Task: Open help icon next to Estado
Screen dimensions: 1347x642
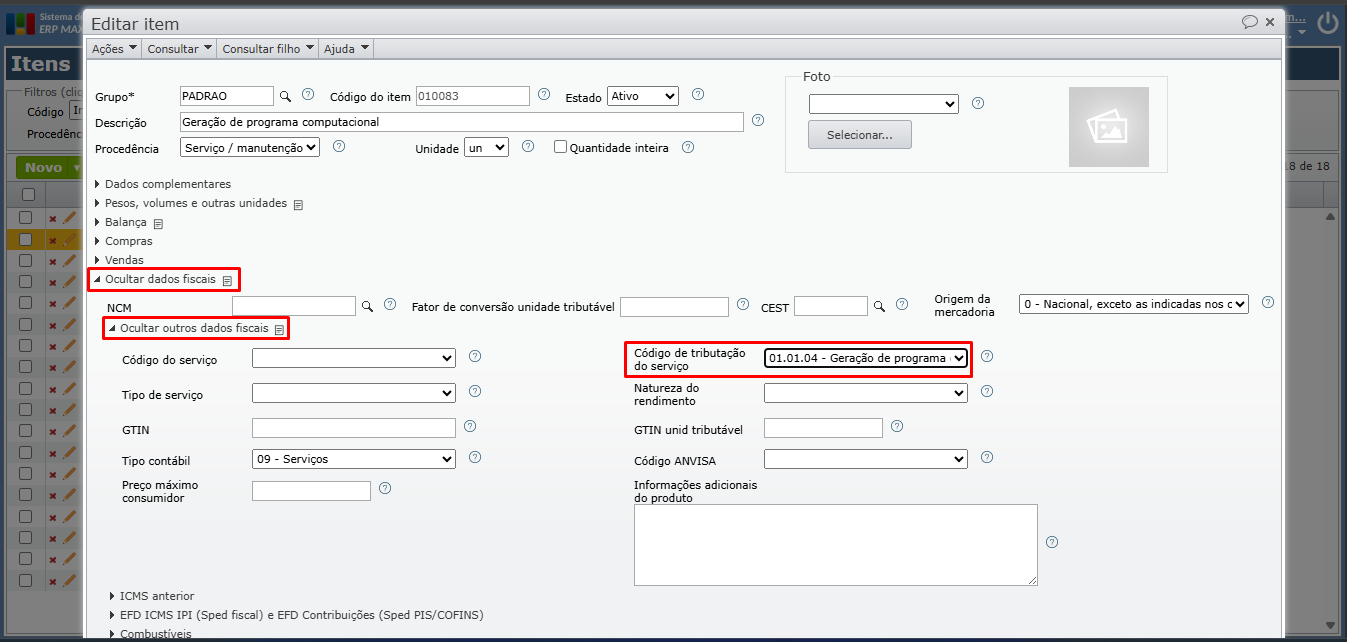Action: tap(698, 95)
